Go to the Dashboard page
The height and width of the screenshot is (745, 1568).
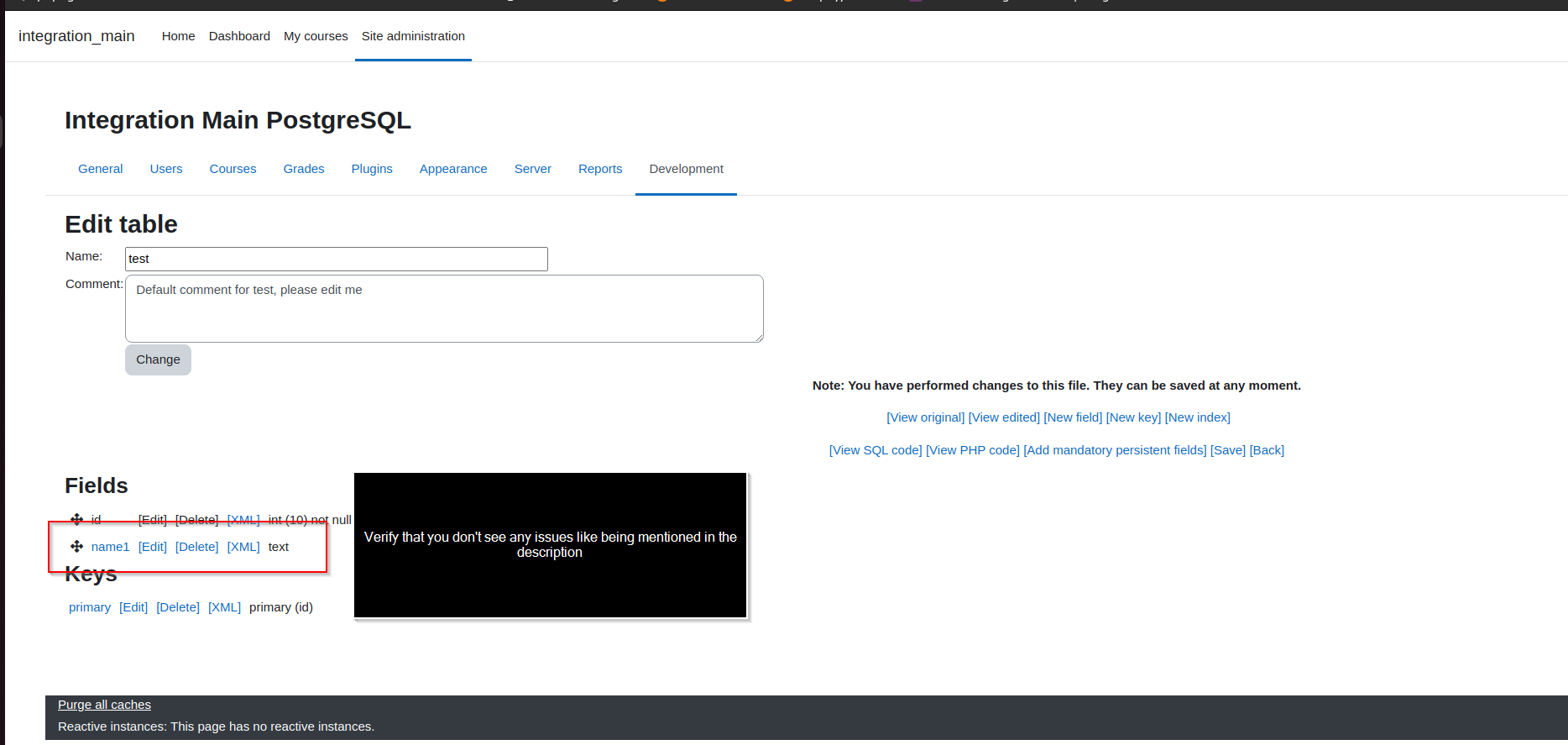(239, 36)
